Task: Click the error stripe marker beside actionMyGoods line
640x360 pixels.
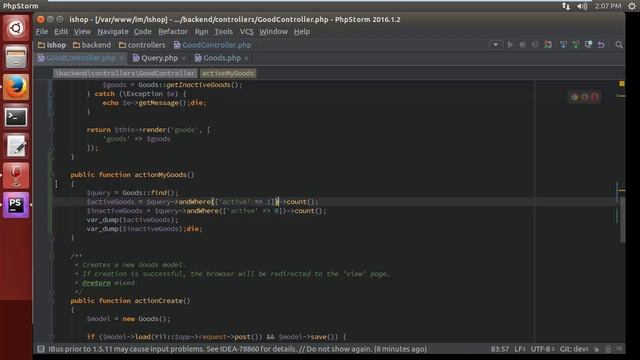Action: 622,190
